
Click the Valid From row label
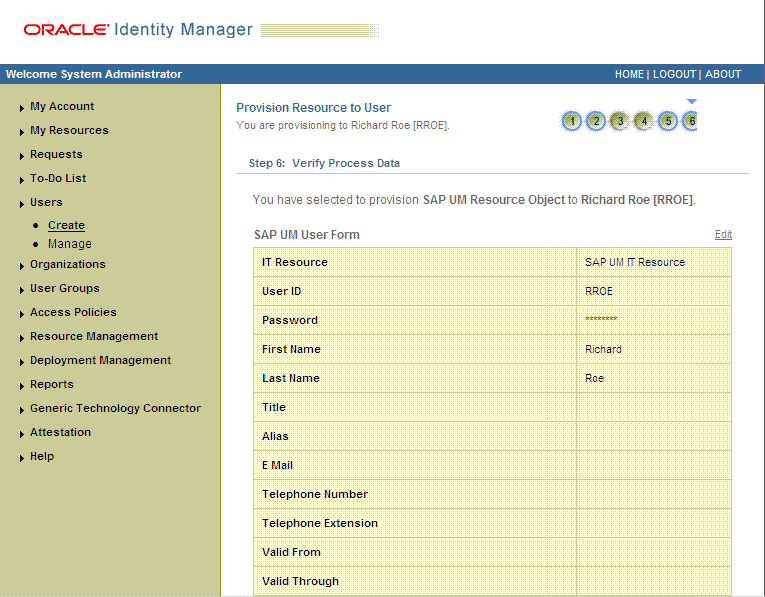pos(291,553)
